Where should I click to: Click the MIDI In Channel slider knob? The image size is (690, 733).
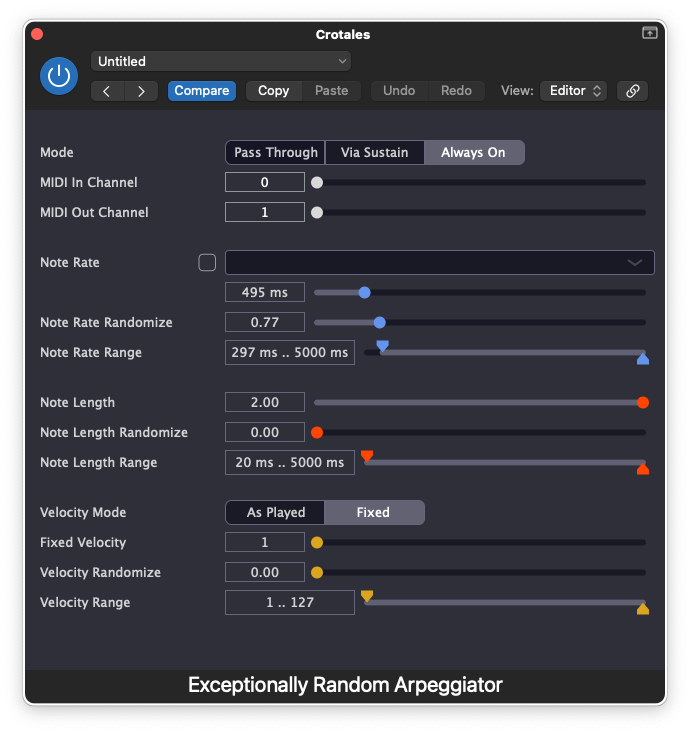pyautogui.click(x=317, y=182)
